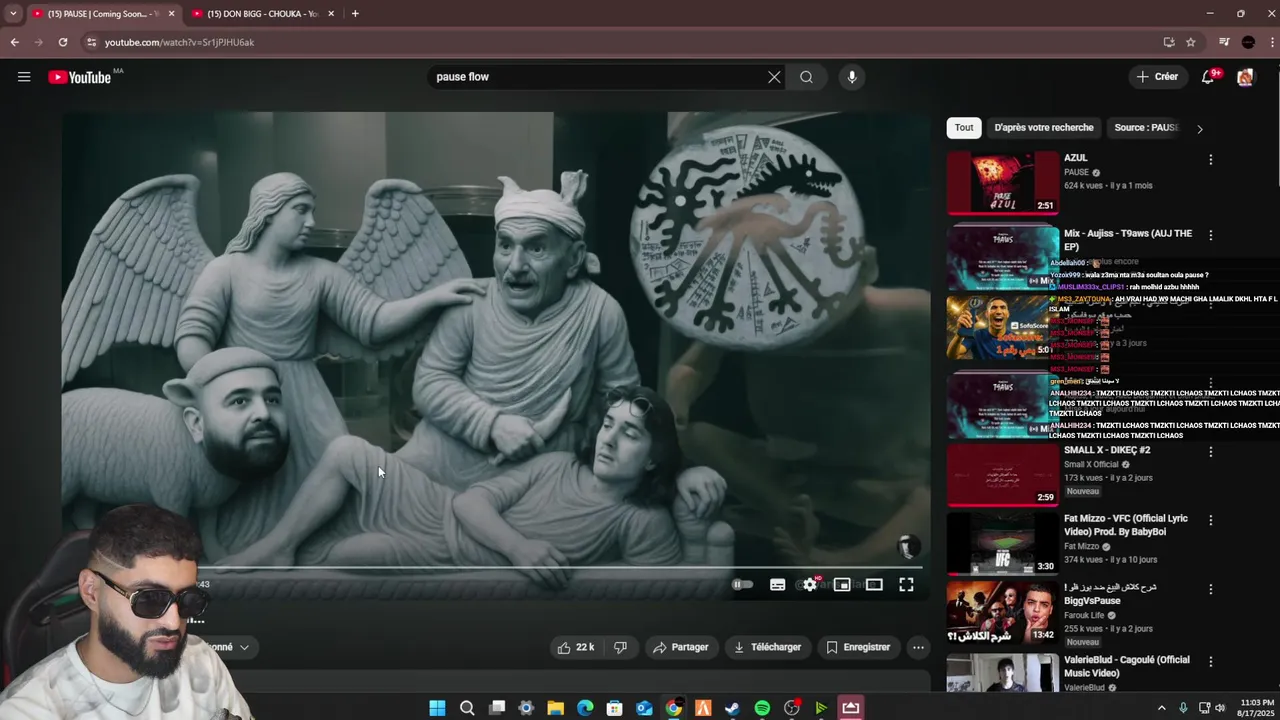Switch to the 'DON BIGG - CHOUKA' tab

click(x=262, y=14)
